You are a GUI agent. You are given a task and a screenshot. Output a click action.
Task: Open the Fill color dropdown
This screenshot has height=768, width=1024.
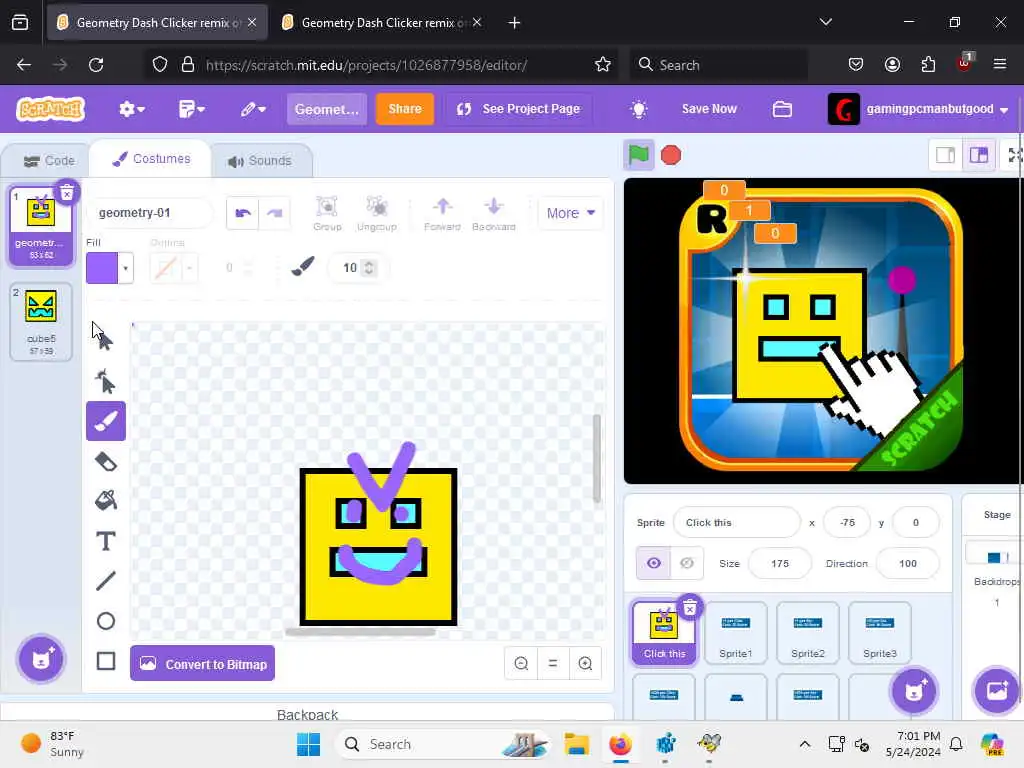125,268
